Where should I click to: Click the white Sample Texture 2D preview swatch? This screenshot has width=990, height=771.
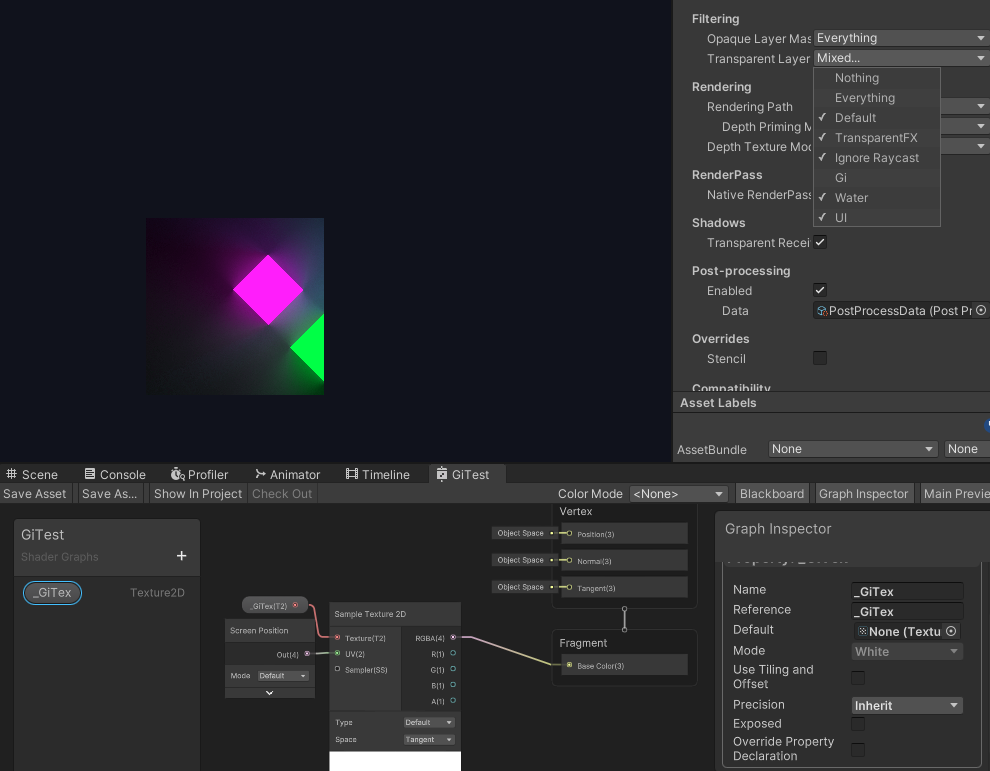click(395, 761)
